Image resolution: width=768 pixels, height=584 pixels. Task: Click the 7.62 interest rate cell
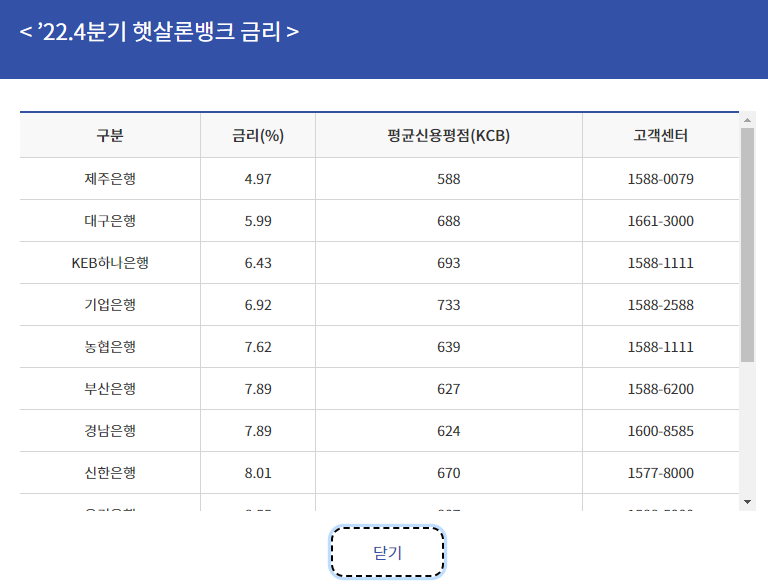point(258,347)
